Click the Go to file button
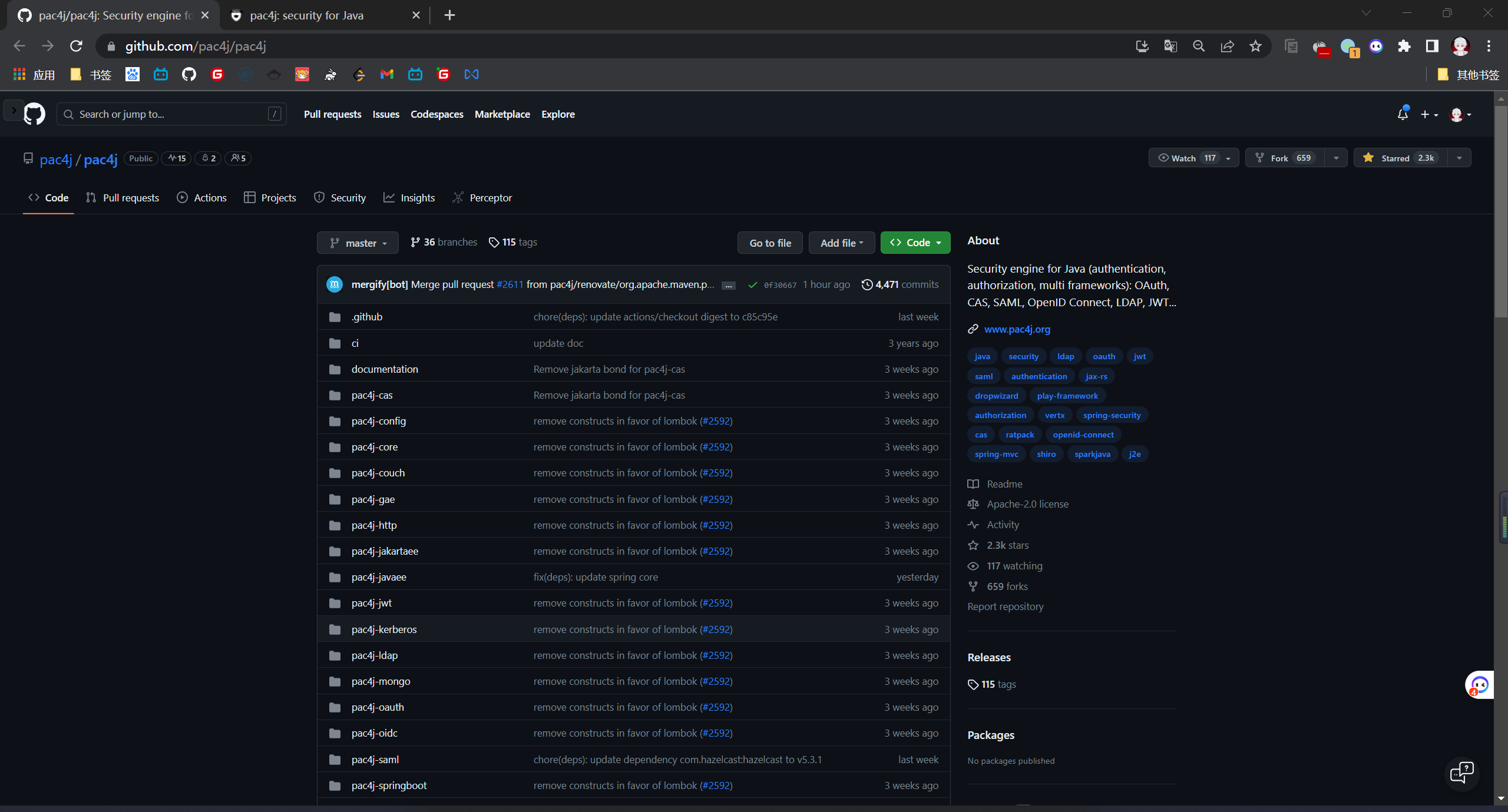This screenshot has width=1508, height=812. [x=770, y=243]
